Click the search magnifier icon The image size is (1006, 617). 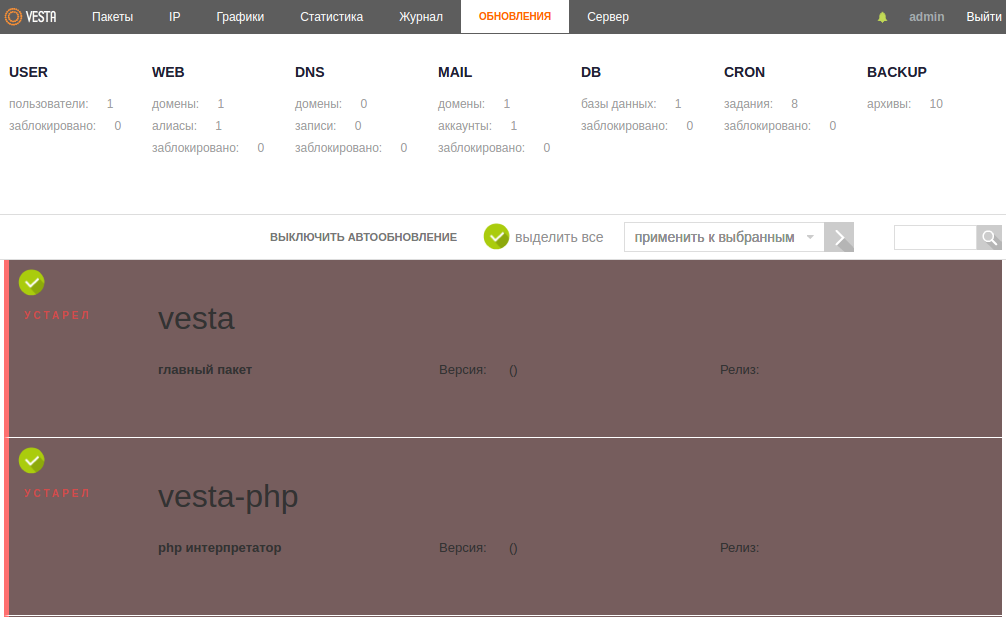click(989, 238)
